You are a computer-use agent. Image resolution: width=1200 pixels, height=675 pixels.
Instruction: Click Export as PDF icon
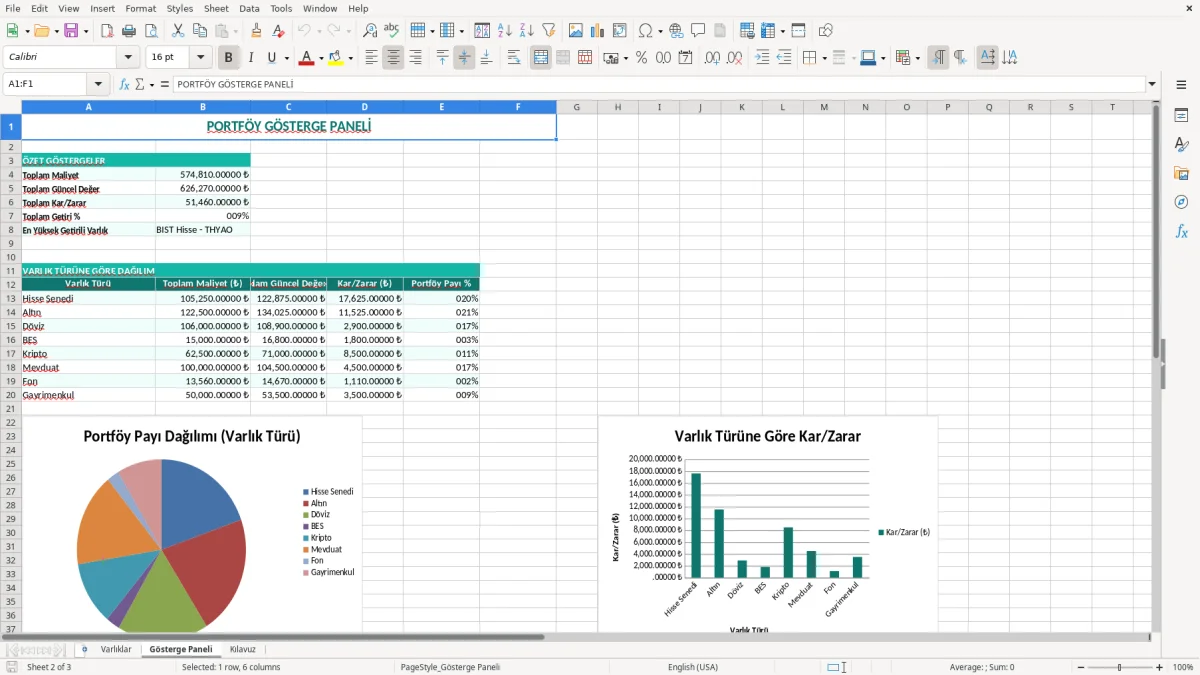[107, 31]
